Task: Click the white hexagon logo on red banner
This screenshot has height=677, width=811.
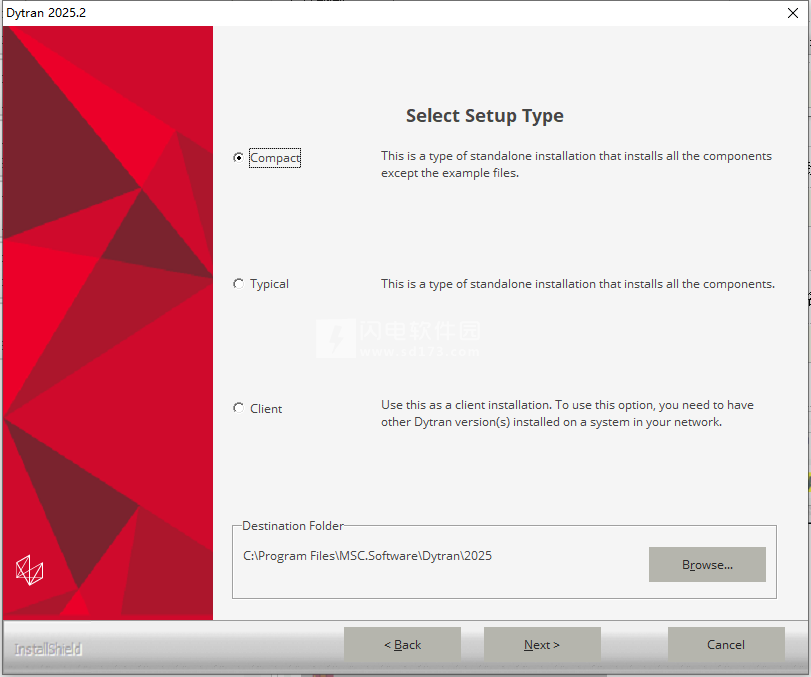Action: click(x=30, y=569)
